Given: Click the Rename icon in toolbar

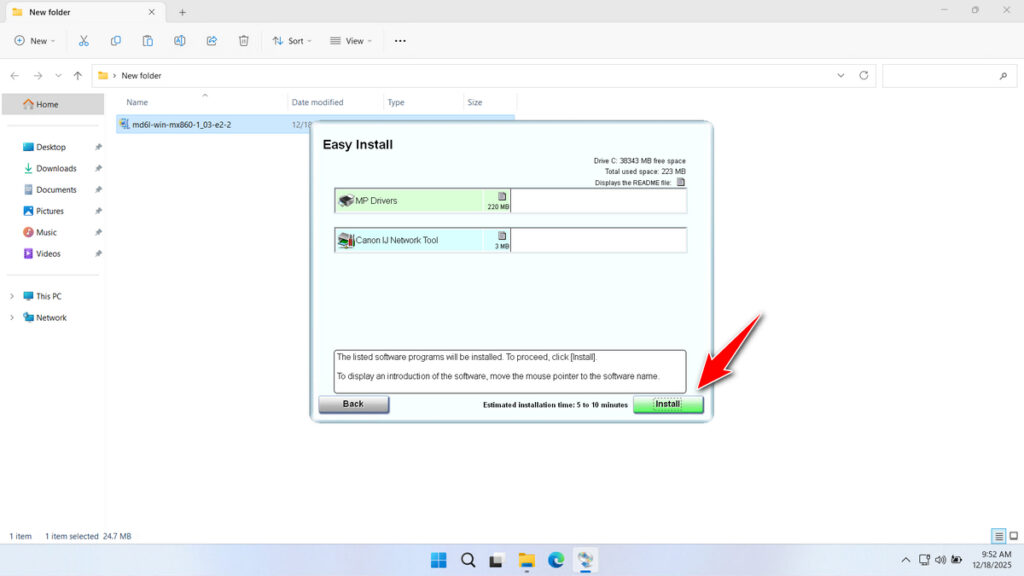Looking at the screenshot, I should (180, 41).
